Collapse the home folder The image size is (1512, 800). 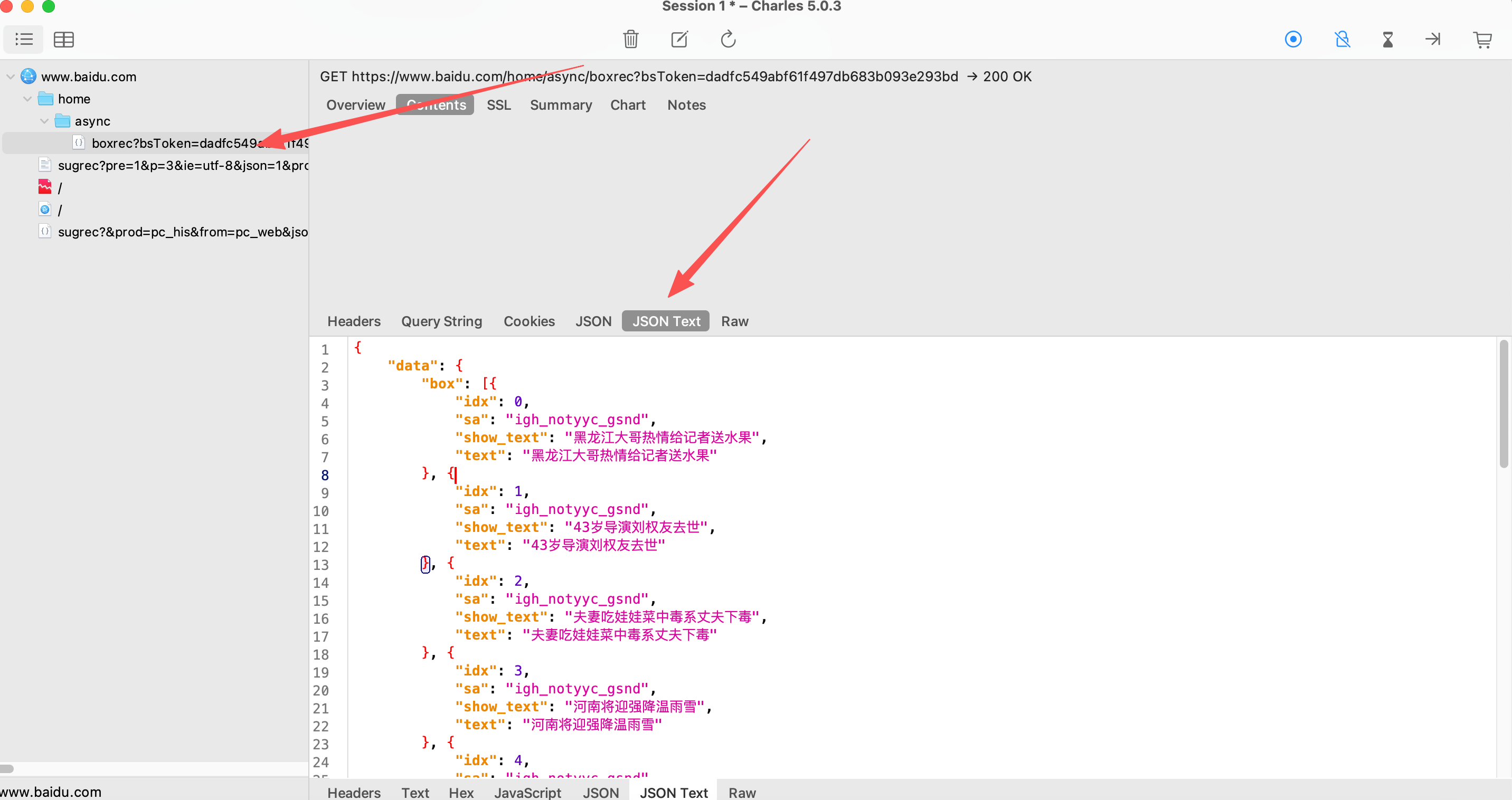coord(27,99)
